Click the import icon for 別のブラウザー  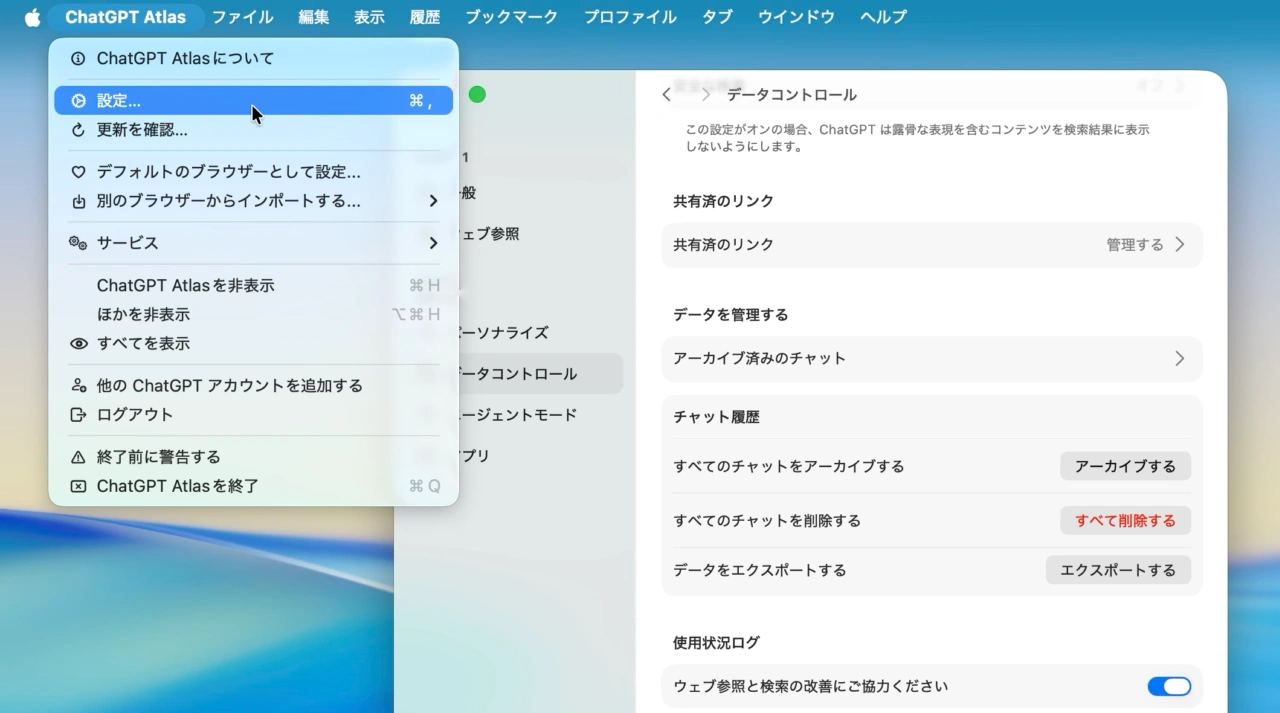click(x=78, y=201)
